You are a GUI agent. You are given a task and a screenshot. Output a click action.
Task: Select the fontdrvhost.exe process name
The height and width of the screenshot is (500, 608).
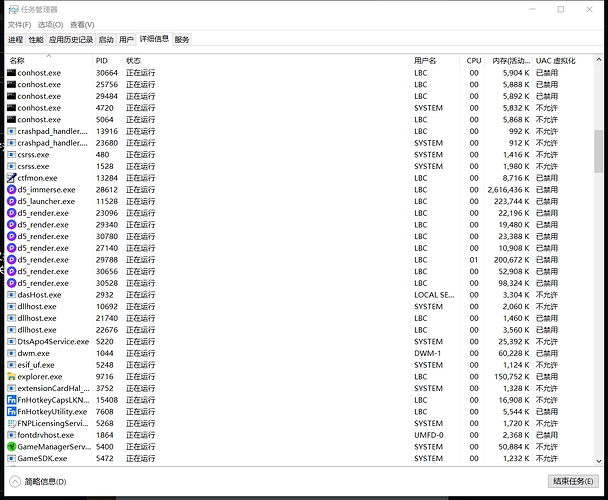[46, 435]
